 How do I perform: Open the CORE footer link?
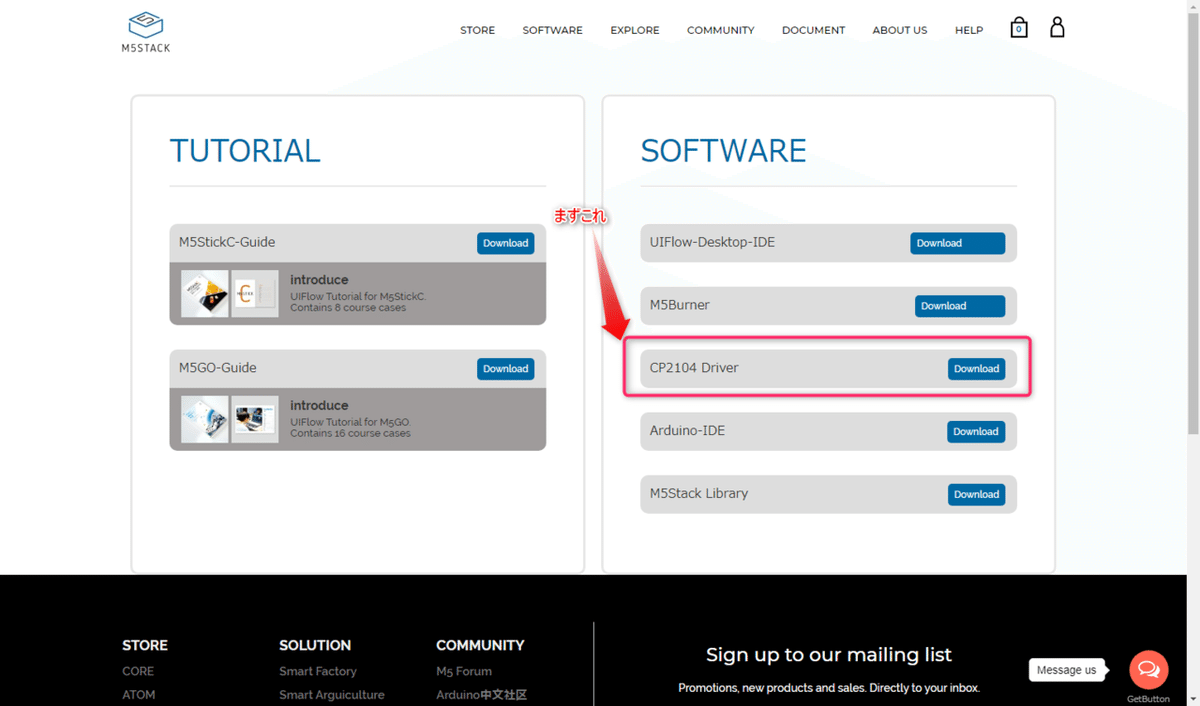point(138,671)
